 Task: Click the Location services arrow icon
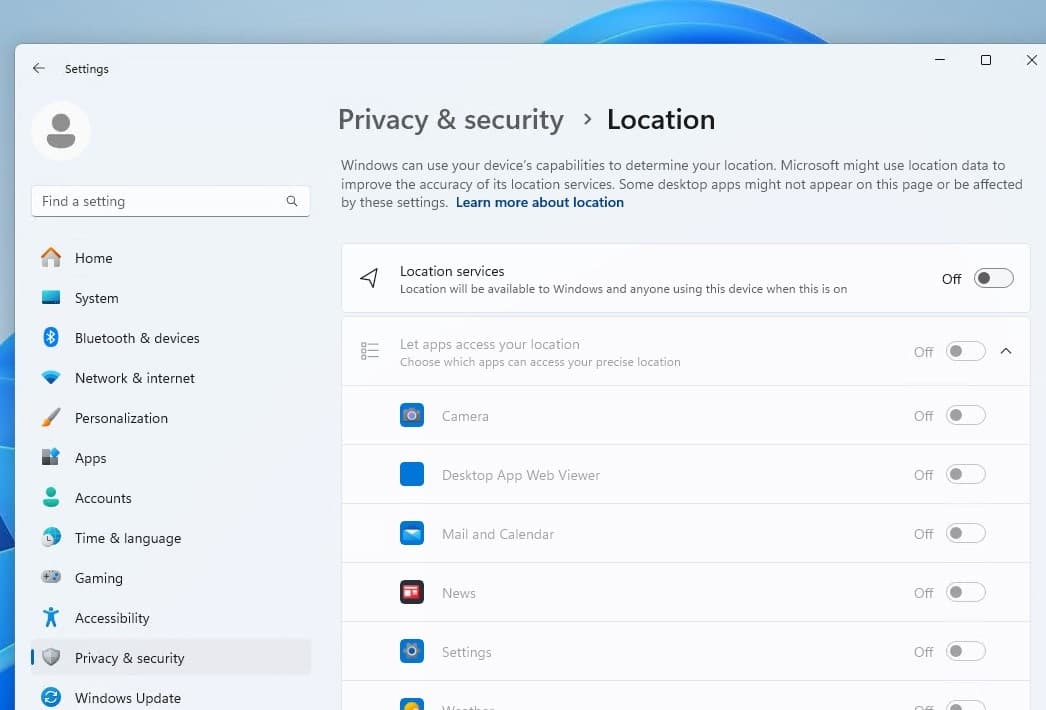(369, 279)
